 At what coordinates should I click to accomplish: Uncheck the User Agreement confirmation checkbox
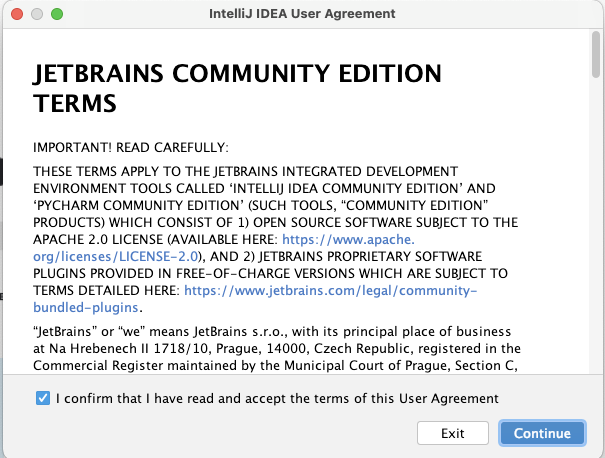pos(43,398)
